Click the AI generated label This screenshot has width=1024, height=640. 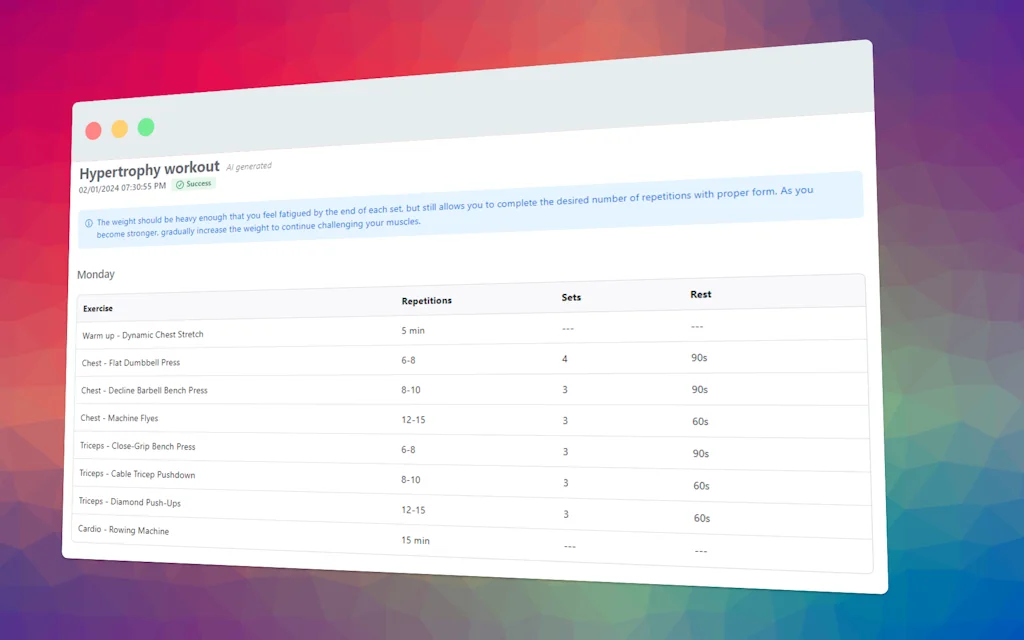249,167
